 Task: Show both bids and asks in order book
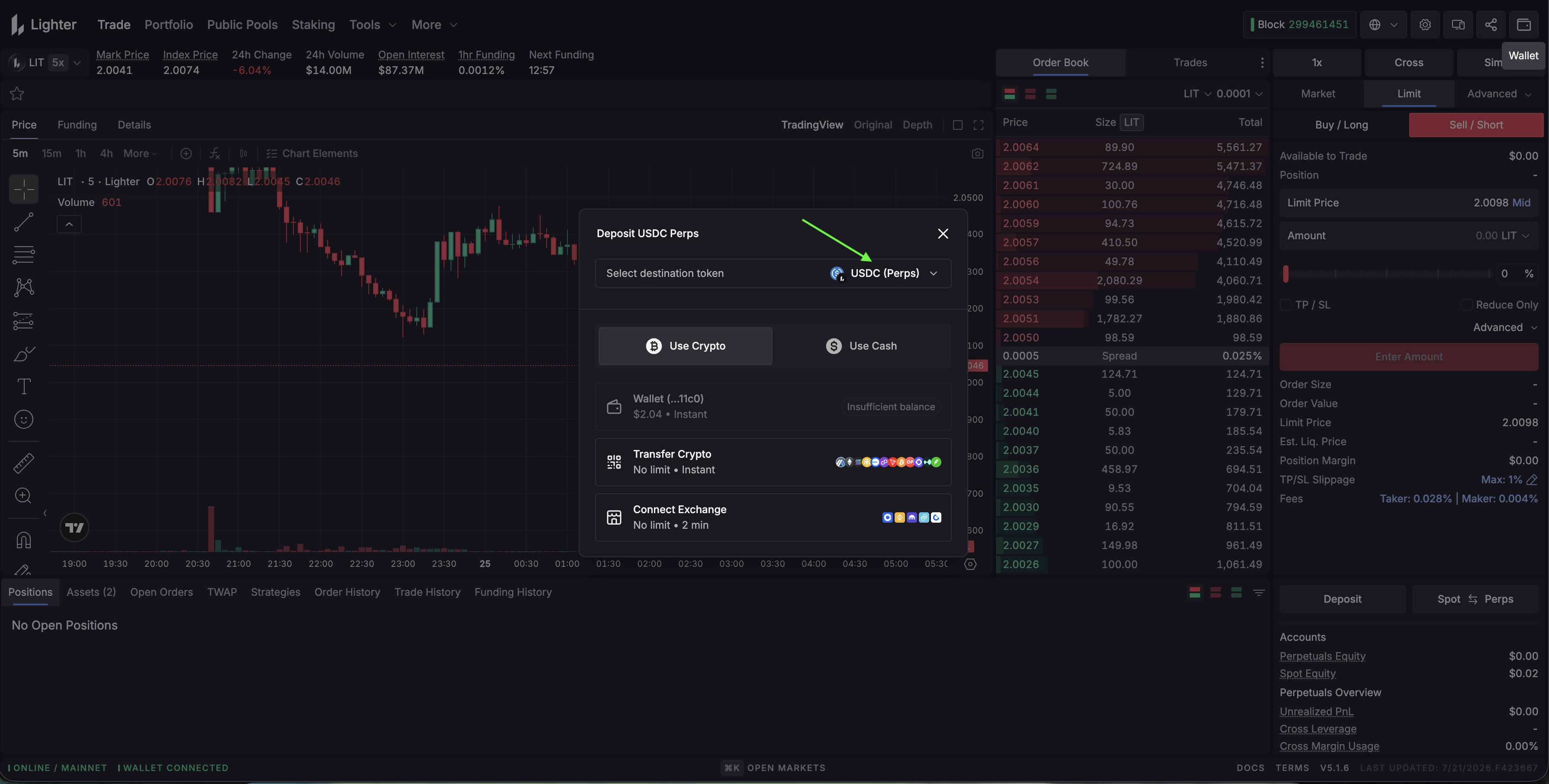coord(1010,94)
